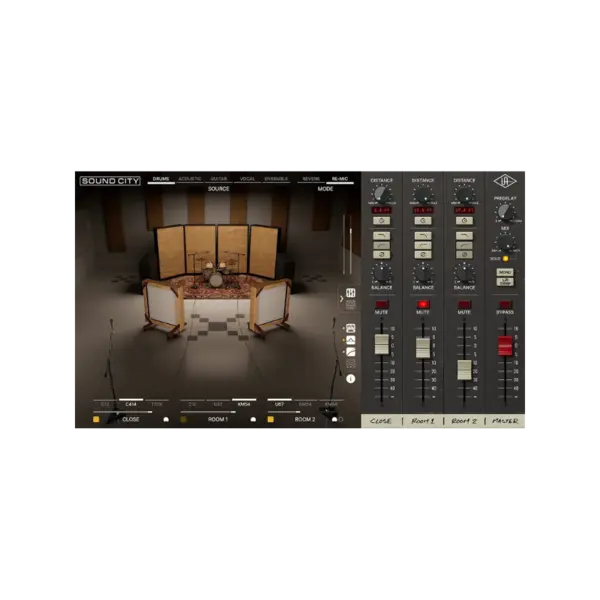The image size is (600, 600).
Task: Choose the KM54 mic for Room 1
Action: 244,404
